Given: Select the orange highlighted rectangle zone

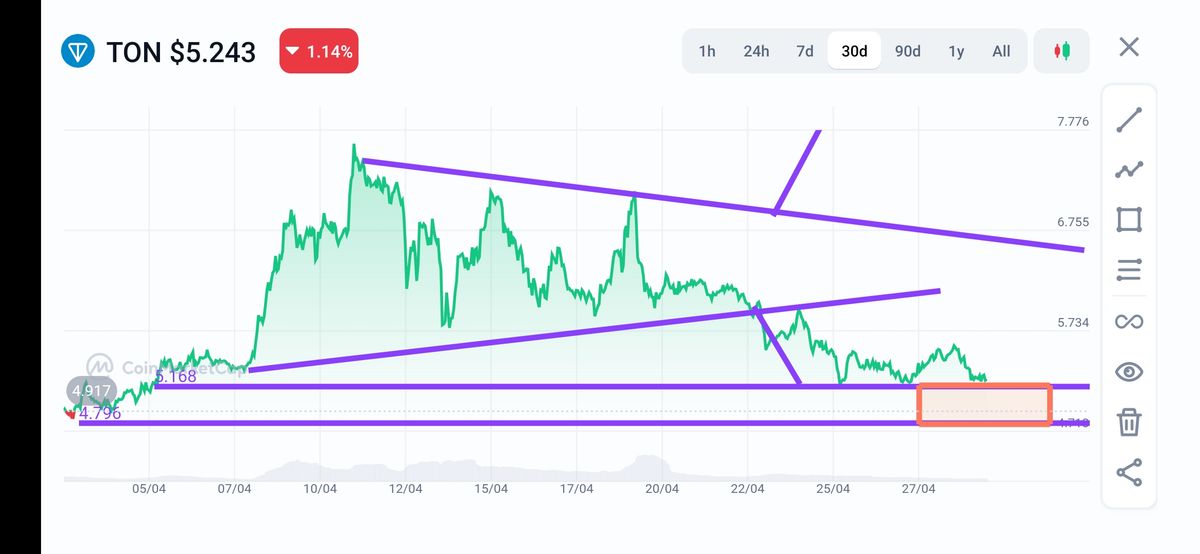Looking at the screenshot, I should pos(984,404).
